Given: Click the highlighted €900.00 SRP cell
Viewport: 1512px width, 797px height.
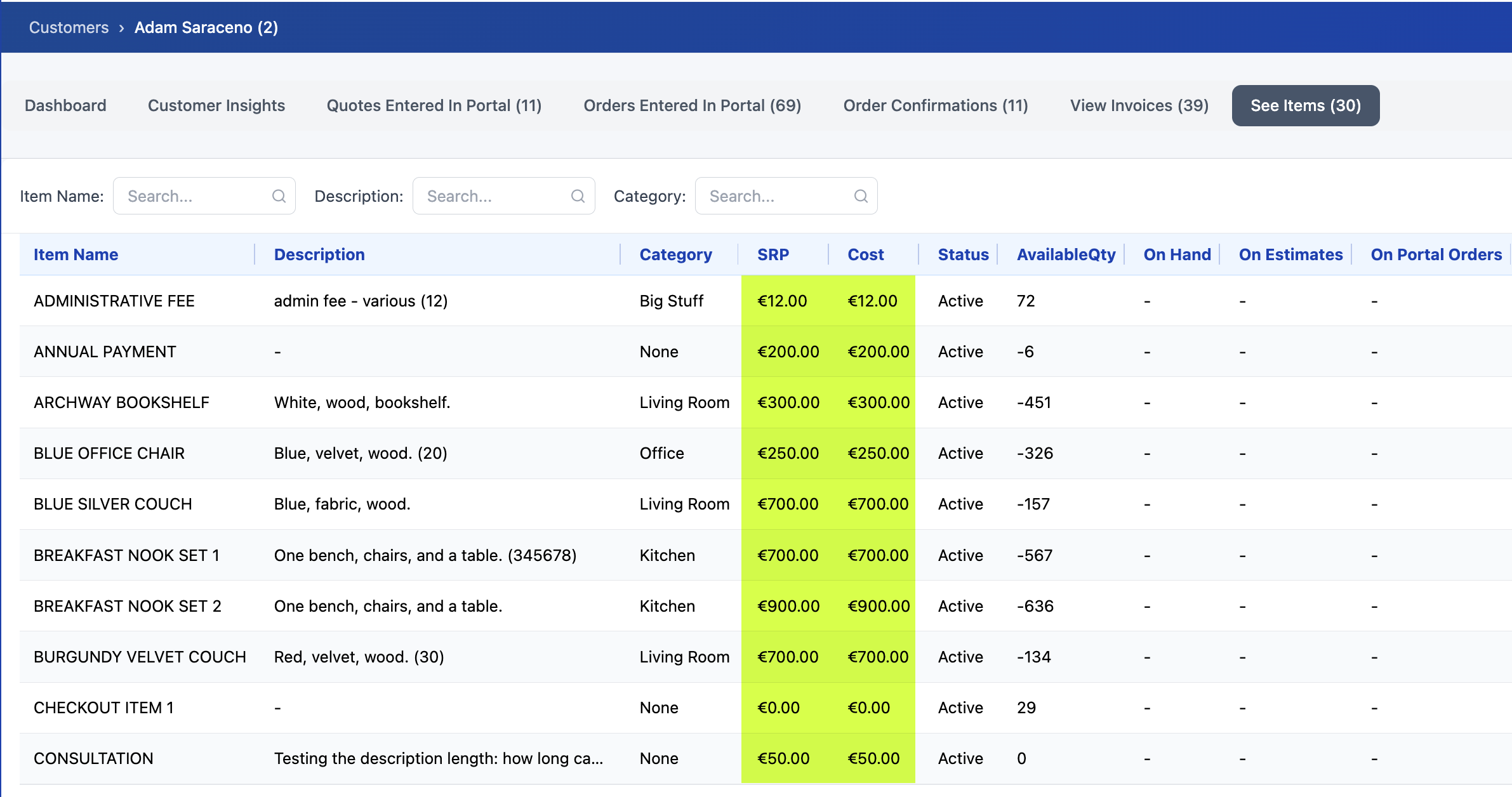Looking at the screenshot, I should pyautogui.click(x=788, y=606).
